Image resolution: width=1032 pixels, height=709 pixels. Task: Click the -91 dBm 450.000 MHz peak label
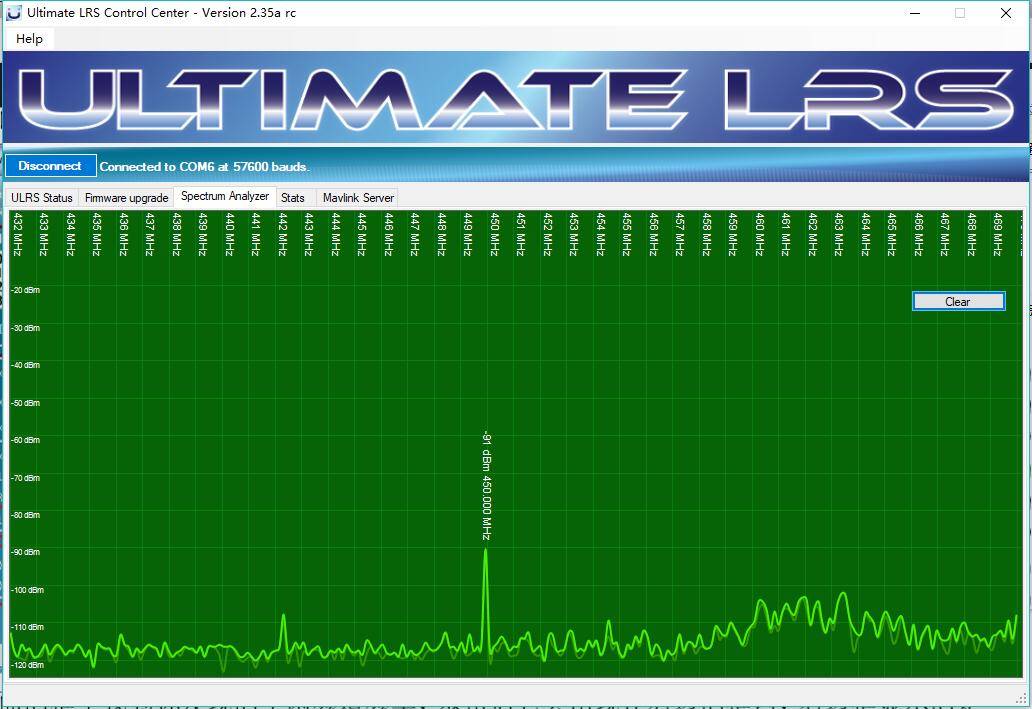tap(487, 486)
